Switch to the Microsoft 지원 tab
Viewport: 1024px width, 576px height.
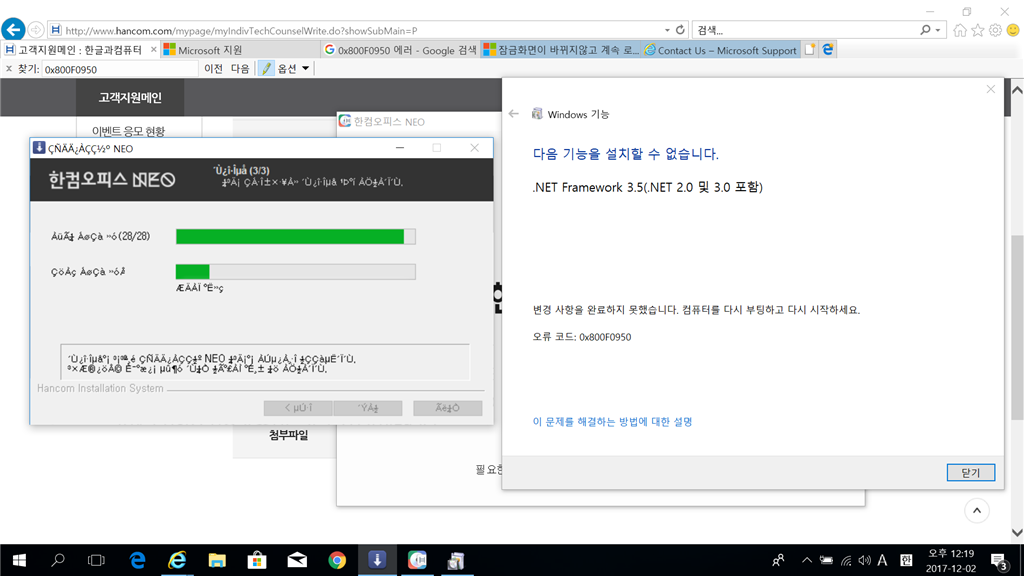click(240, 50)
